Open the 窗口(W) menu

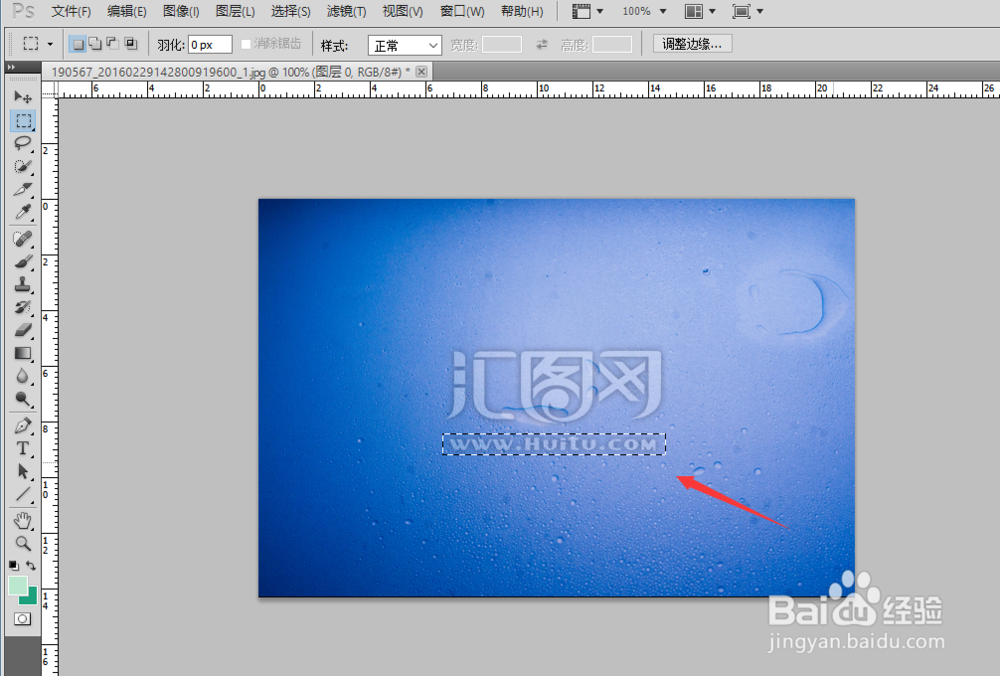(462, 11)
